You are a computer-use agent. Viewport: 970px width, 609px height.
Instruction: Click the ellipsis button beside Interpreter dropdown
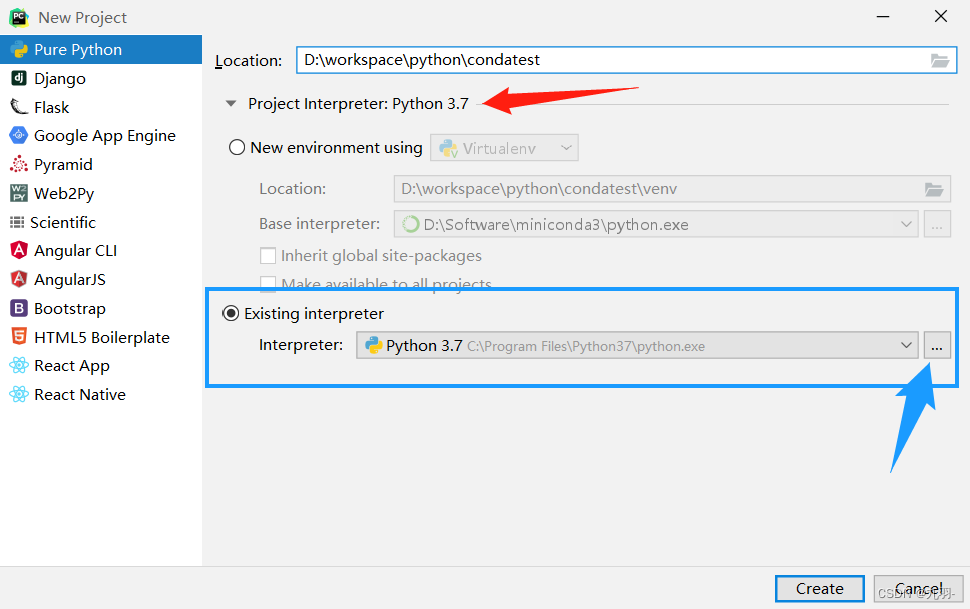click(x=937, y=345)
